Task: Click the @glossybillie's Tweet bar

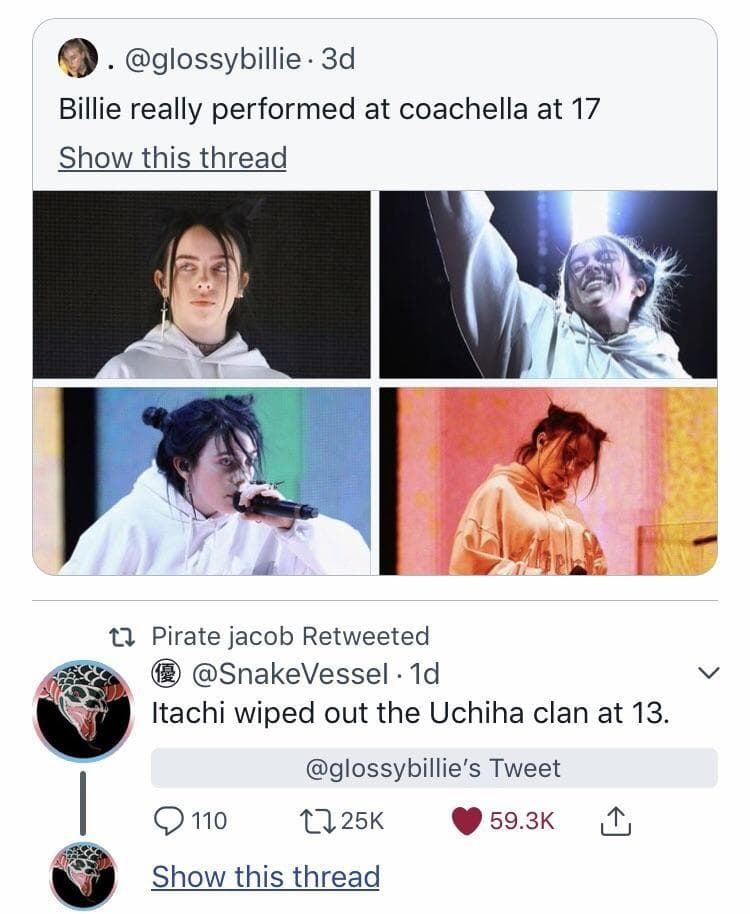Action: pos(433,768)
